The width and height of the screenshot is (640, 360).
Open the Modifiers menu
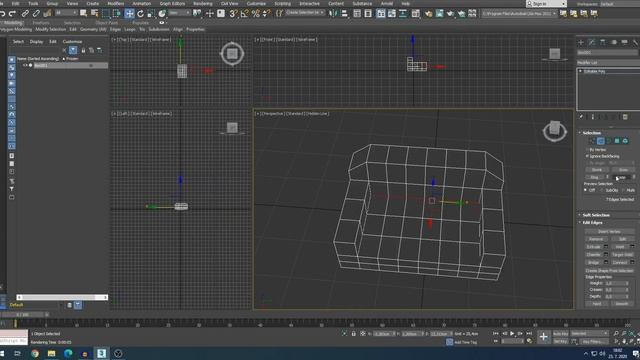point(116,3)
